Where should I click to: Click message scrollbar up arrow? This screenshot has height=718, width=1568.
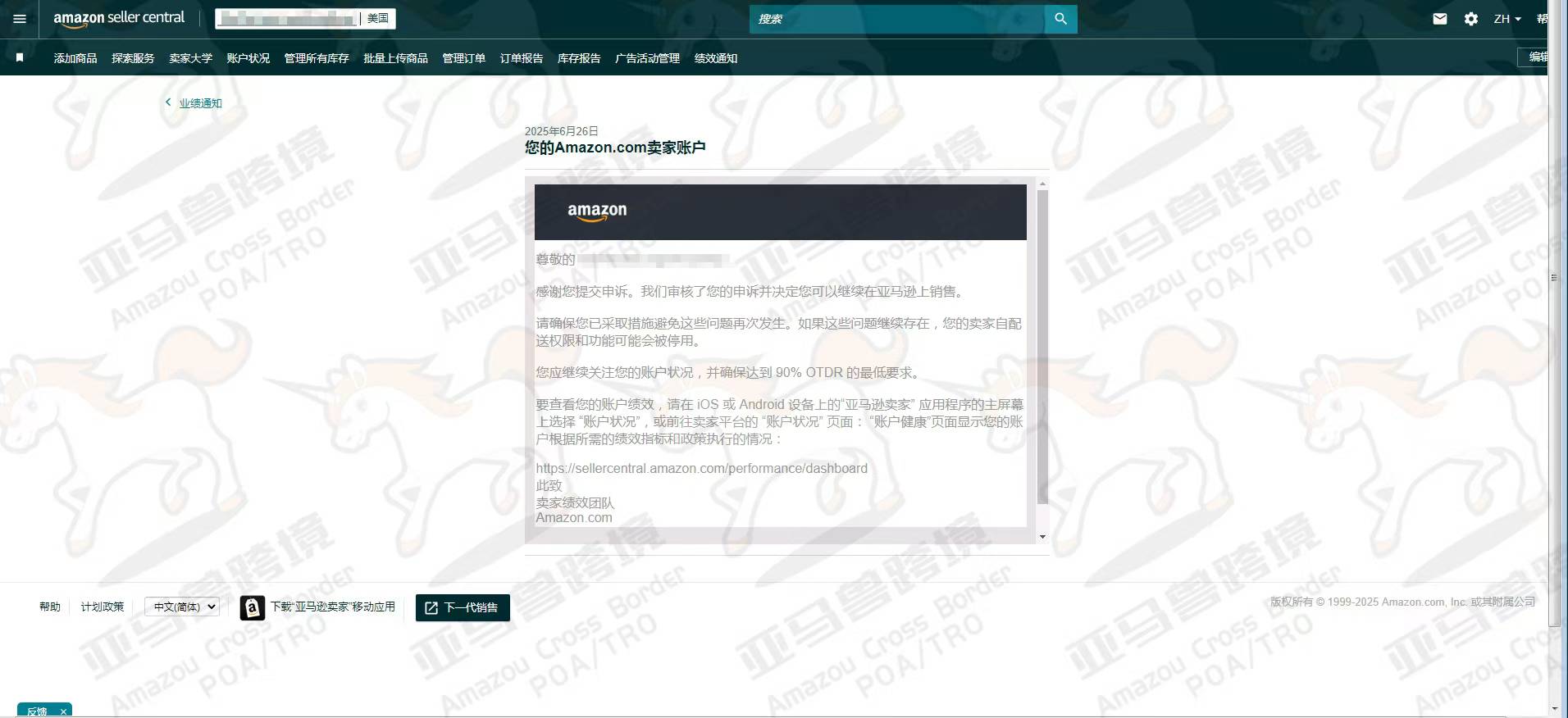click(1042, 184)
